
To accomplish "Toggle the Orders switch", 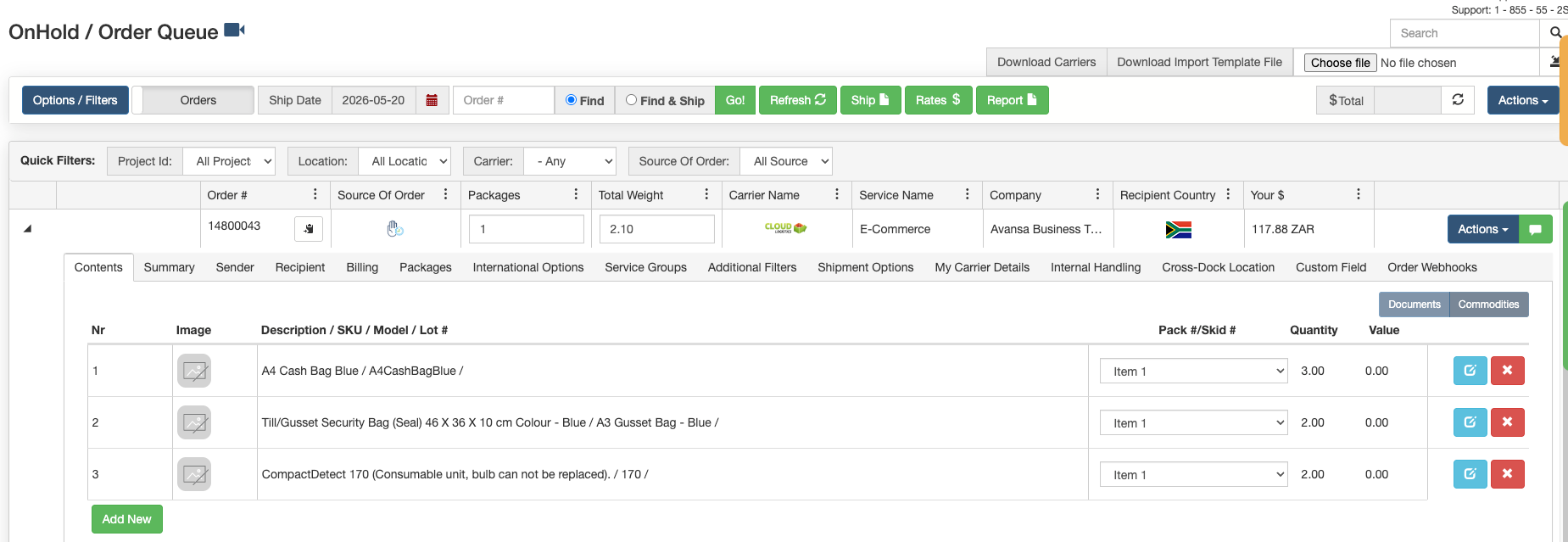I will point(193,100).
